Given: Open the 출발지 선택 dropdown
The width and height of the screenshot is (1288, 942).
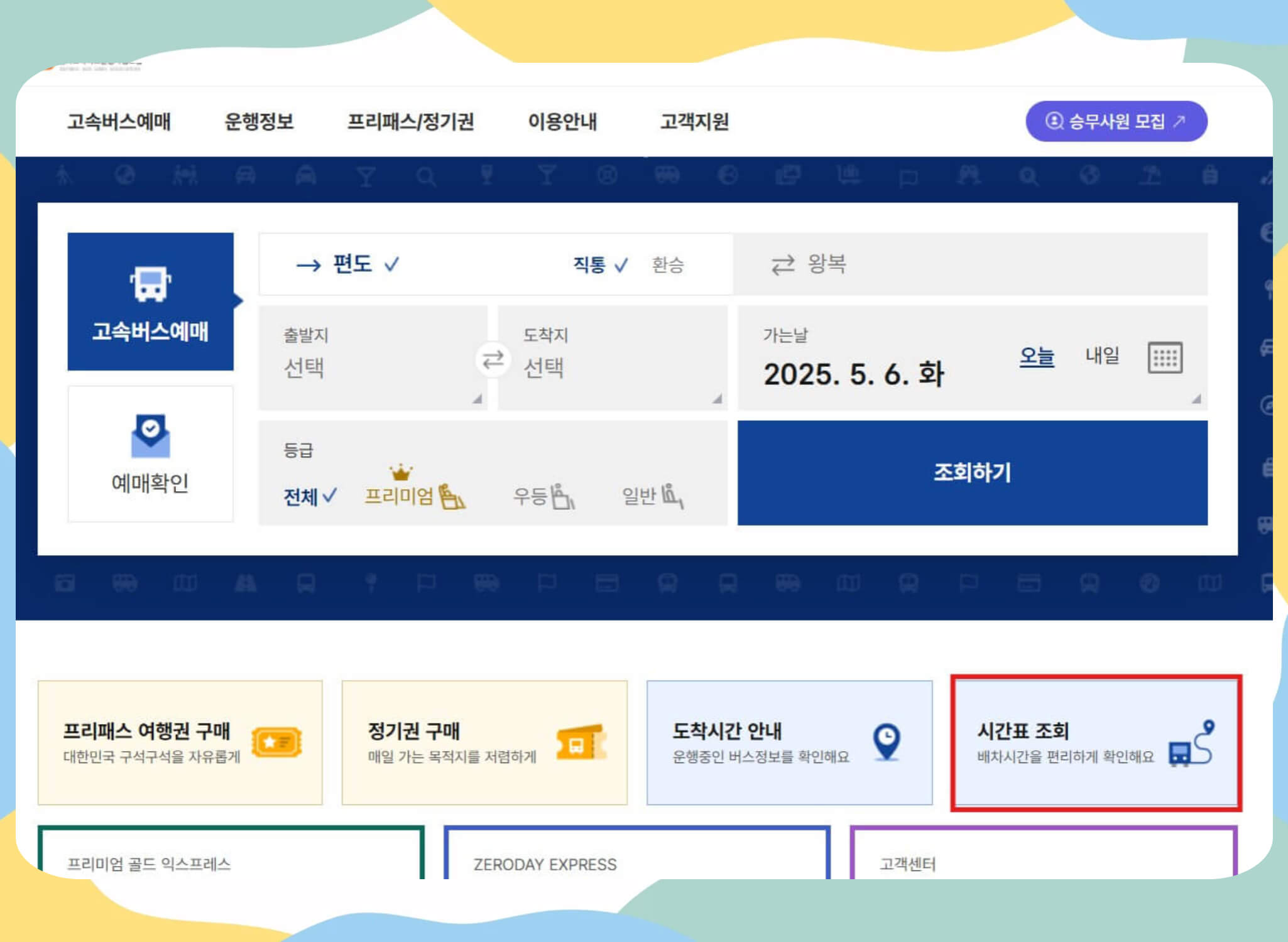Looking at the screenshot, I should (x=373, y=358).
